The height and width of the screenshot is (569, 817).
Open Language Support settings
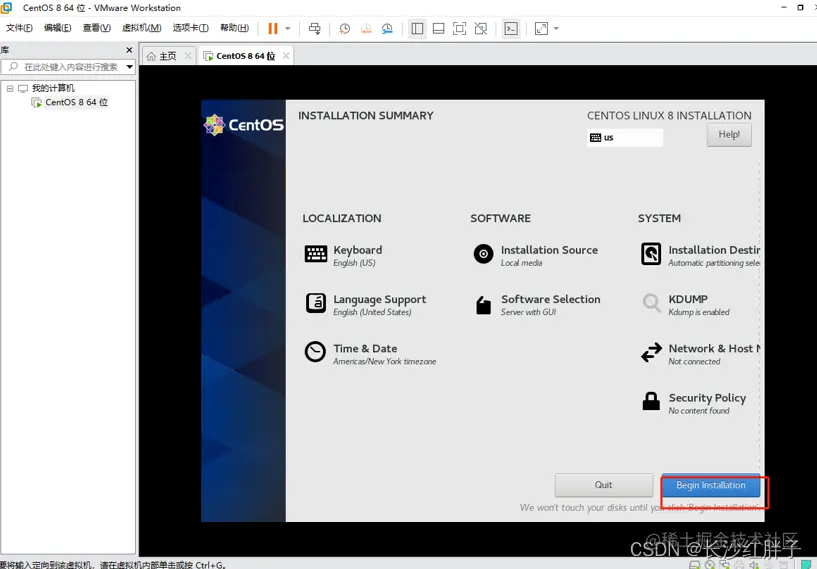click(x=365, y=305)
